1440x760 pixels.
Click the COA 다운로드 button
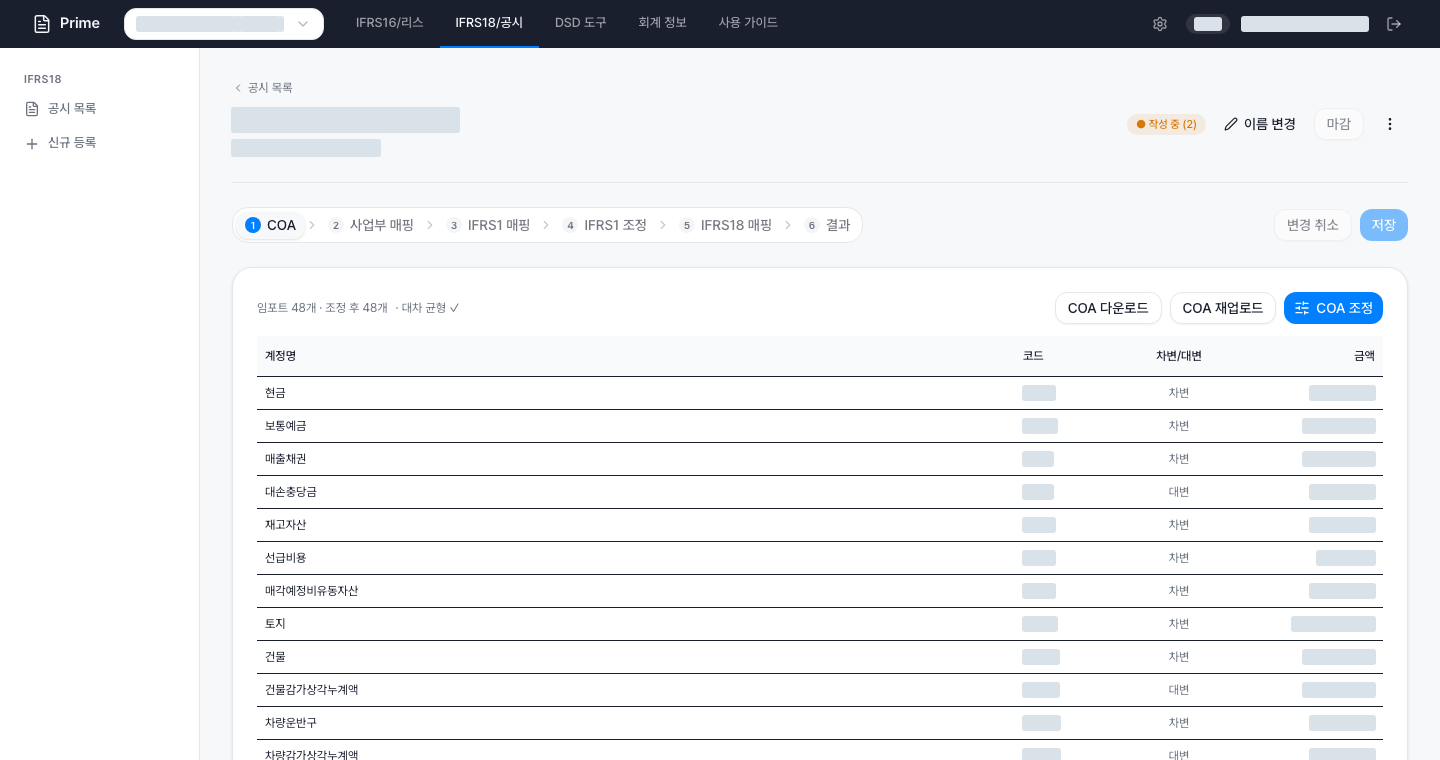coord(1108,308)
